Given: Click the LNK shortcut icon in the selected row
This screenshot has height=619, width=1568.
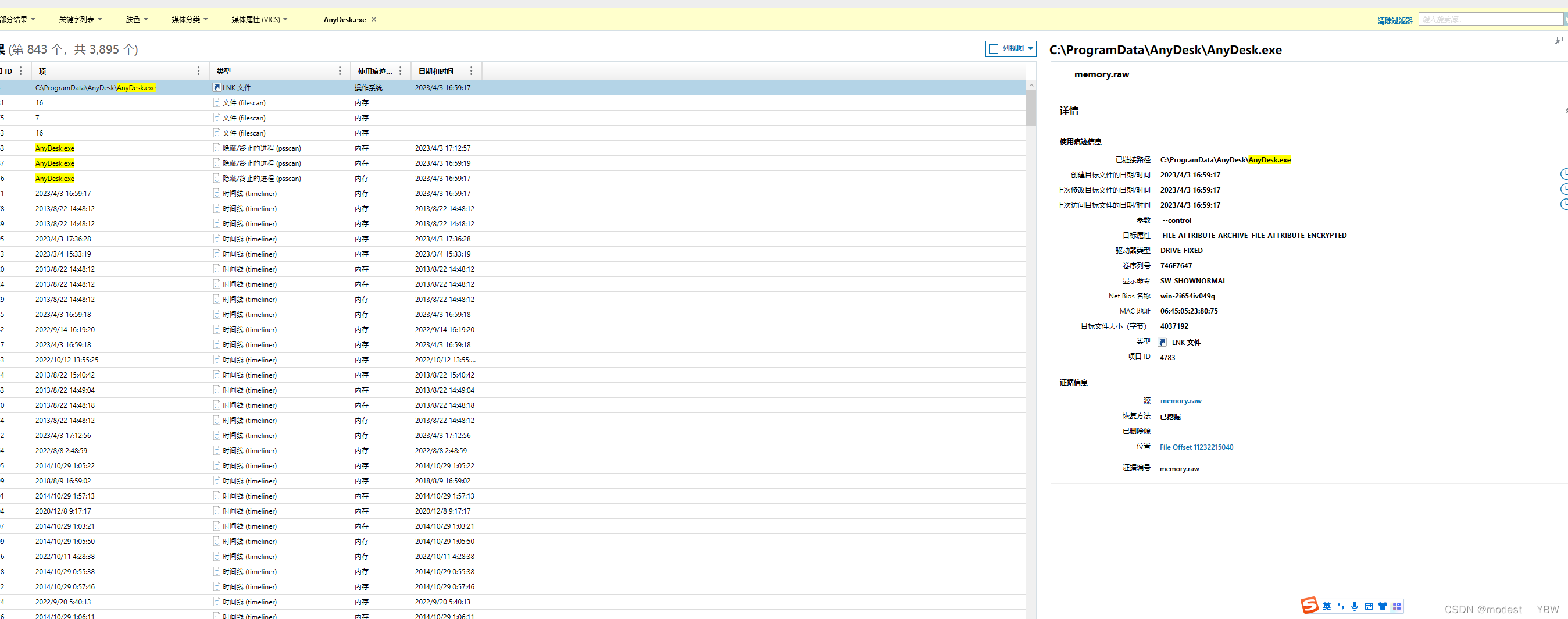Looking at the screenshot, I should tap(217, 88).
